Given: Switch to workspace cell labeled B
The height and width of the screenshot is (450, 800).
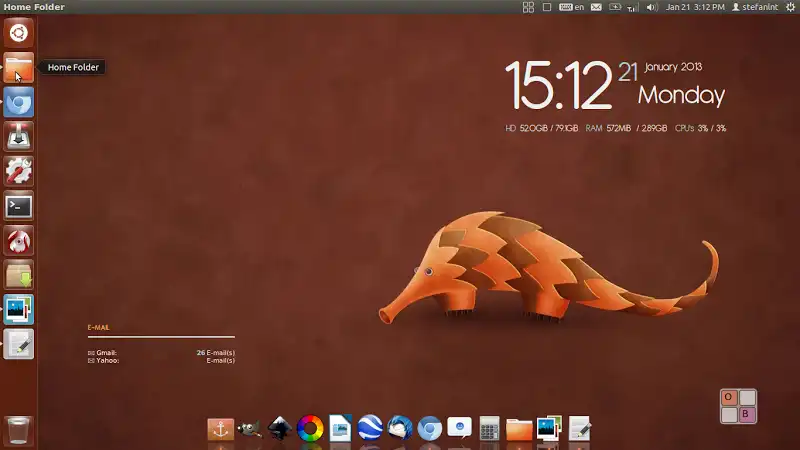Looking at the screenshot, I should [x=747, y=415].
